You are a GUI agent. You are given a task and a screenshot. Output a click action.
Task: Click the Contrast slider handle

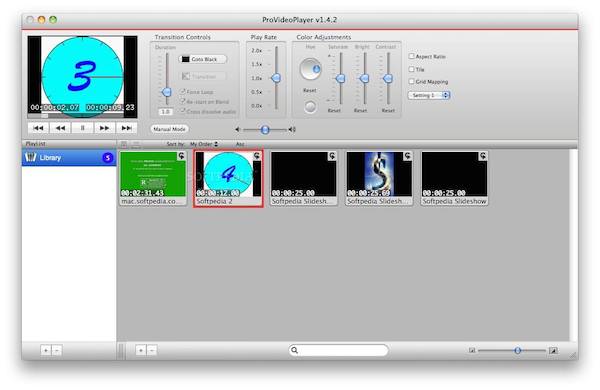click(x=388, y=79)
